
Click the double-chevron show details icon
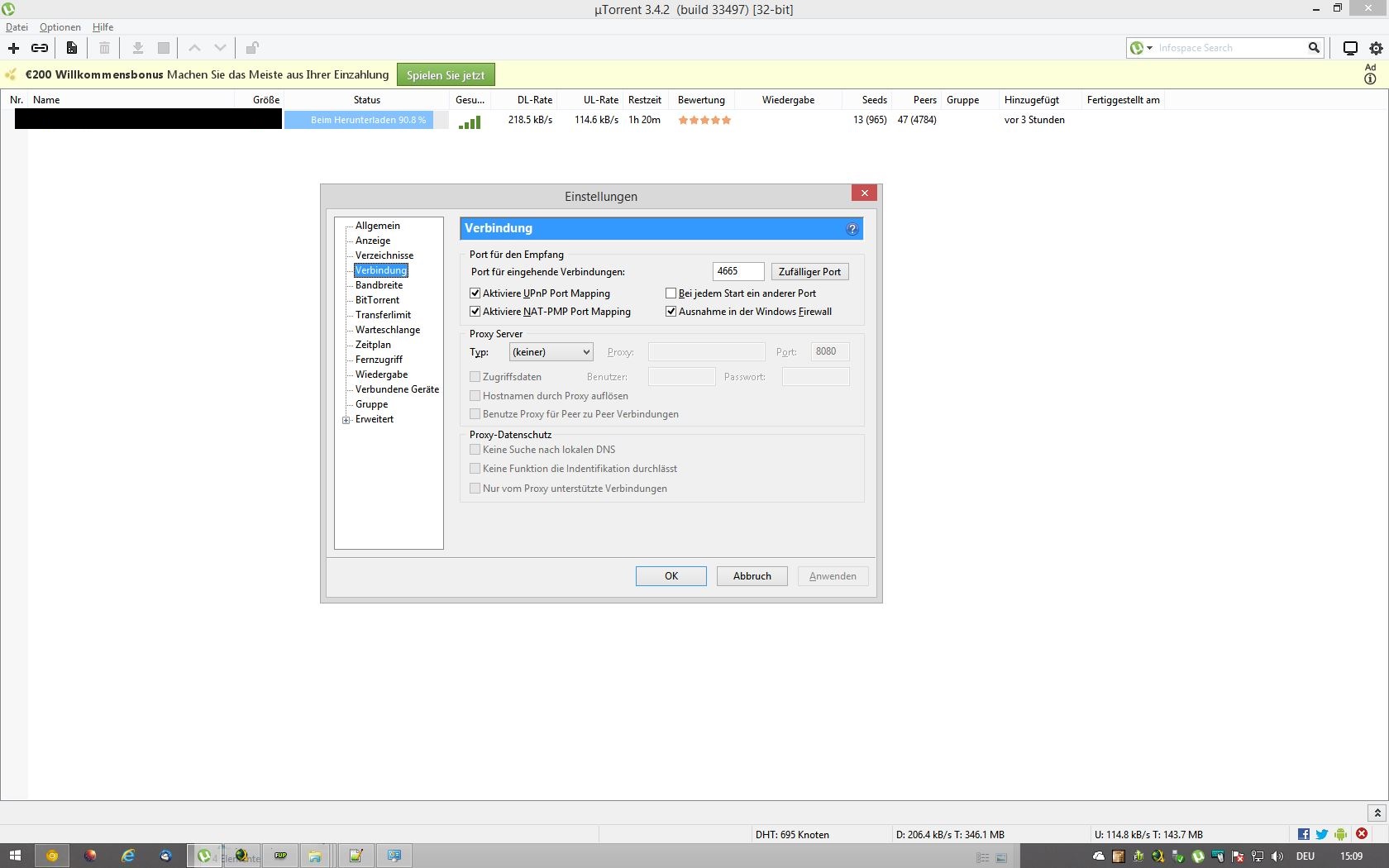point(1377,813)
